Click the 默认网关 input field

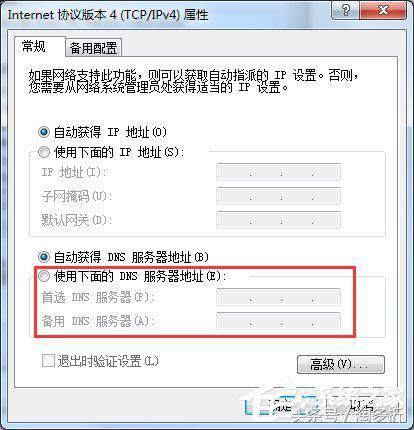[278, 220]
